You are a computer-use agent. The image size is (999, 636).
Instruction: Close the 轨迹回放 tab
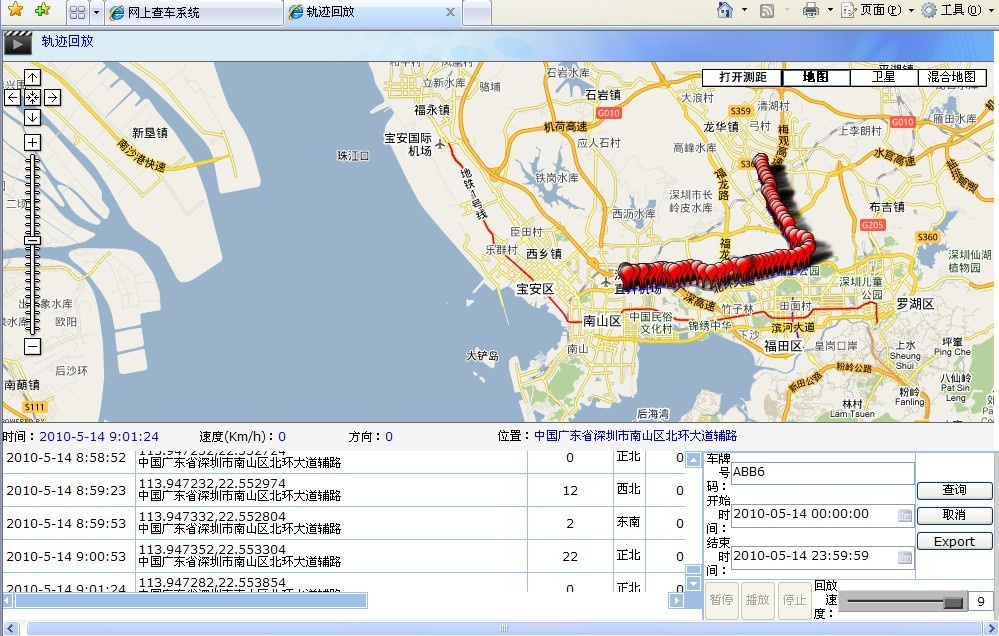click(450, 12)
